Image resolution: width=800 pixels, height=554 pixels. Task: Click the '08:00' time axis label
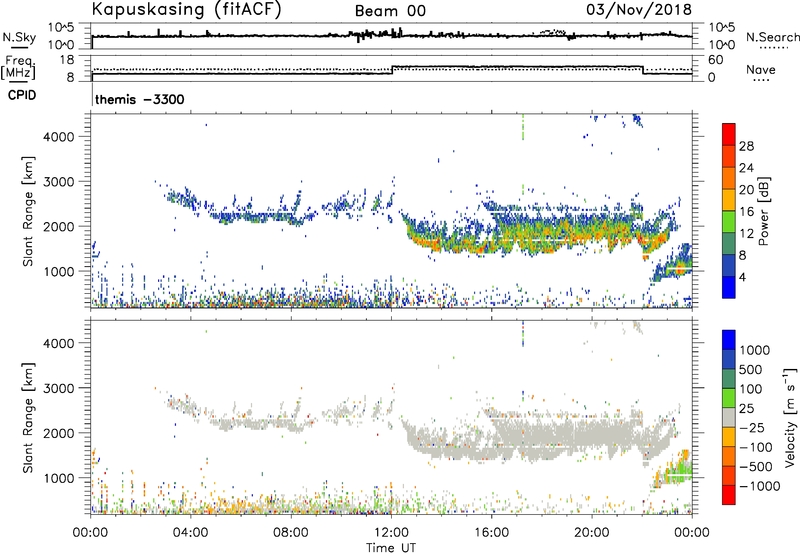[x=291, y=532]
